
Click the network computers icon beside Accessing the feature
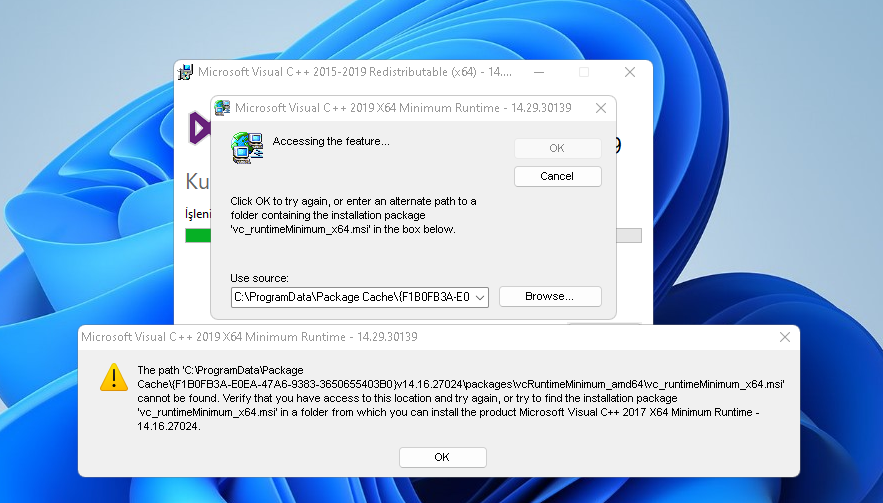(247, 148)
